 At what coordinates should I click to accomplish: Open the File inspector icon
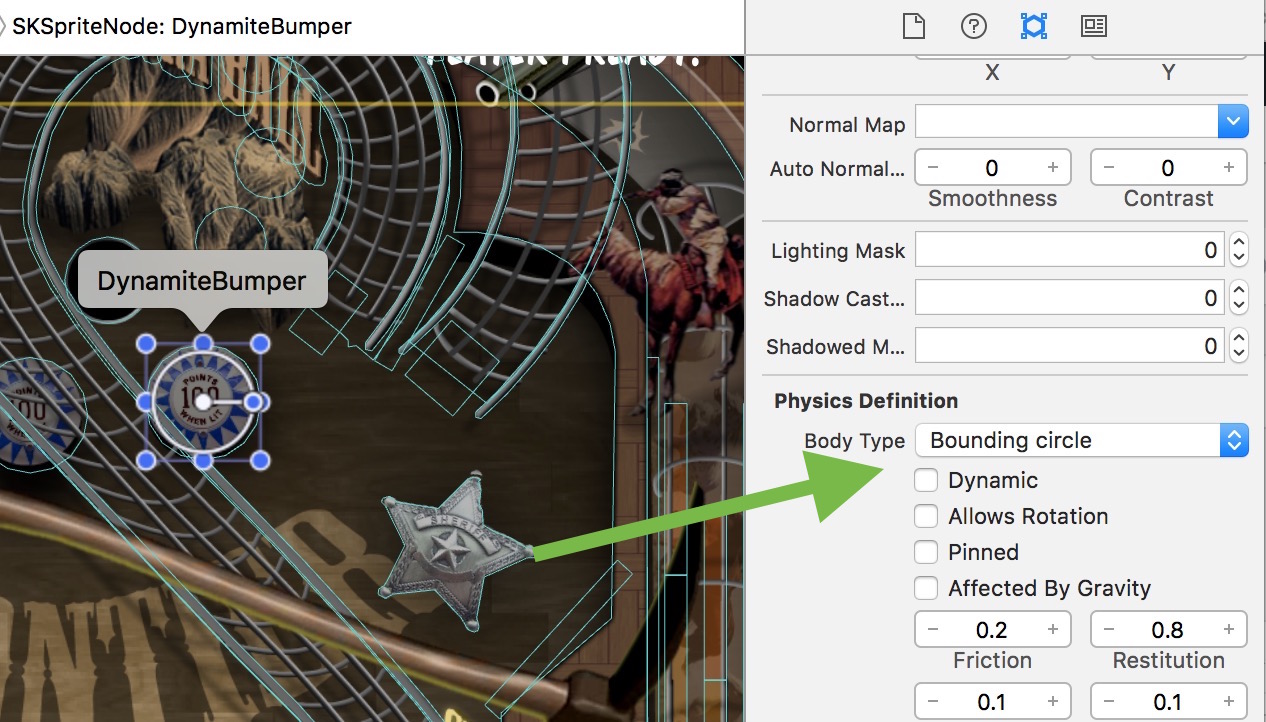click(x=913, y=26)
